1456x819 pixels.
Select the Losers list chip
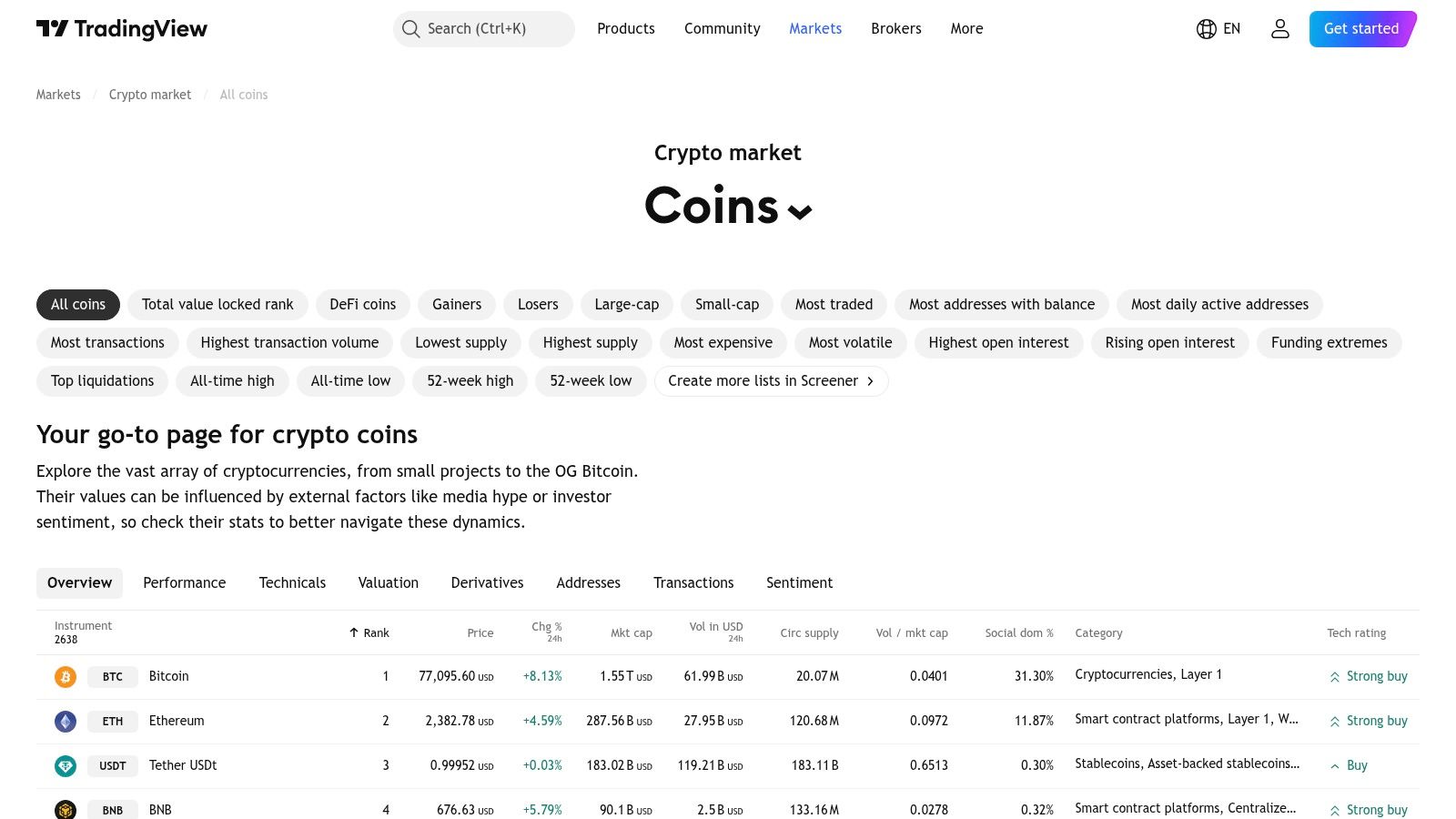[x=538, y=305]
